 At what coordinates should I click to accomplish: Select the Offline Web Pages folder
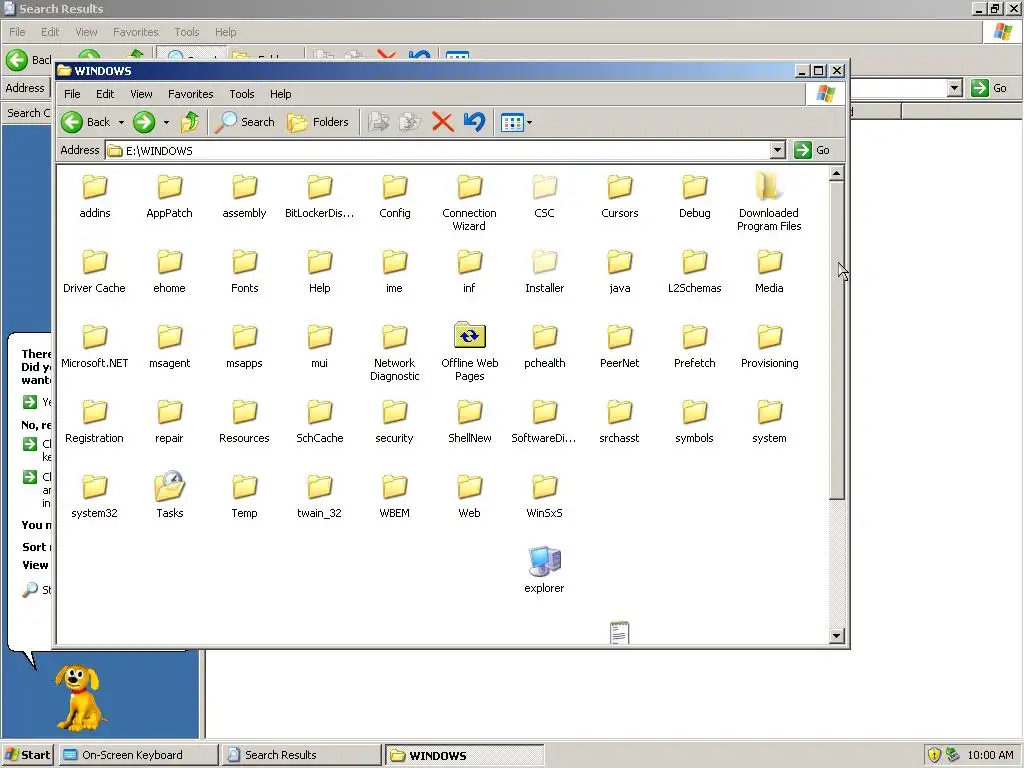click(x=470, y=351)
